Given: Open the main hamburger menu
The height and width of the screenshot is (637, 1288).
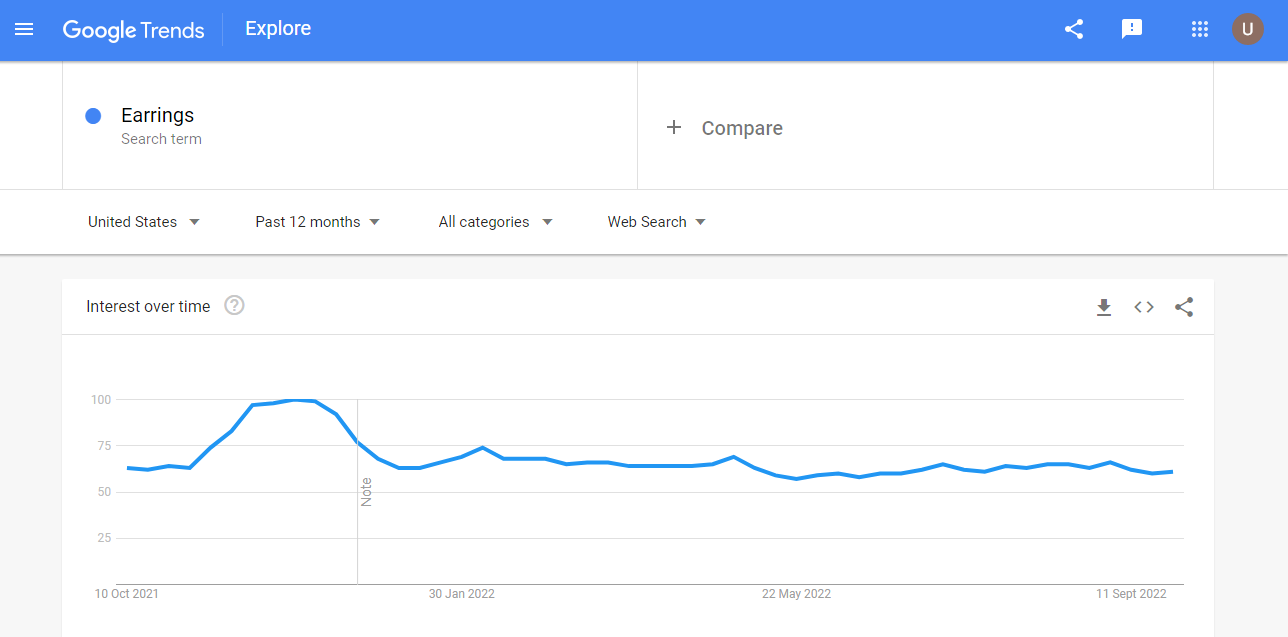Looking at the screenshot, I should click(x=24, y=29).
